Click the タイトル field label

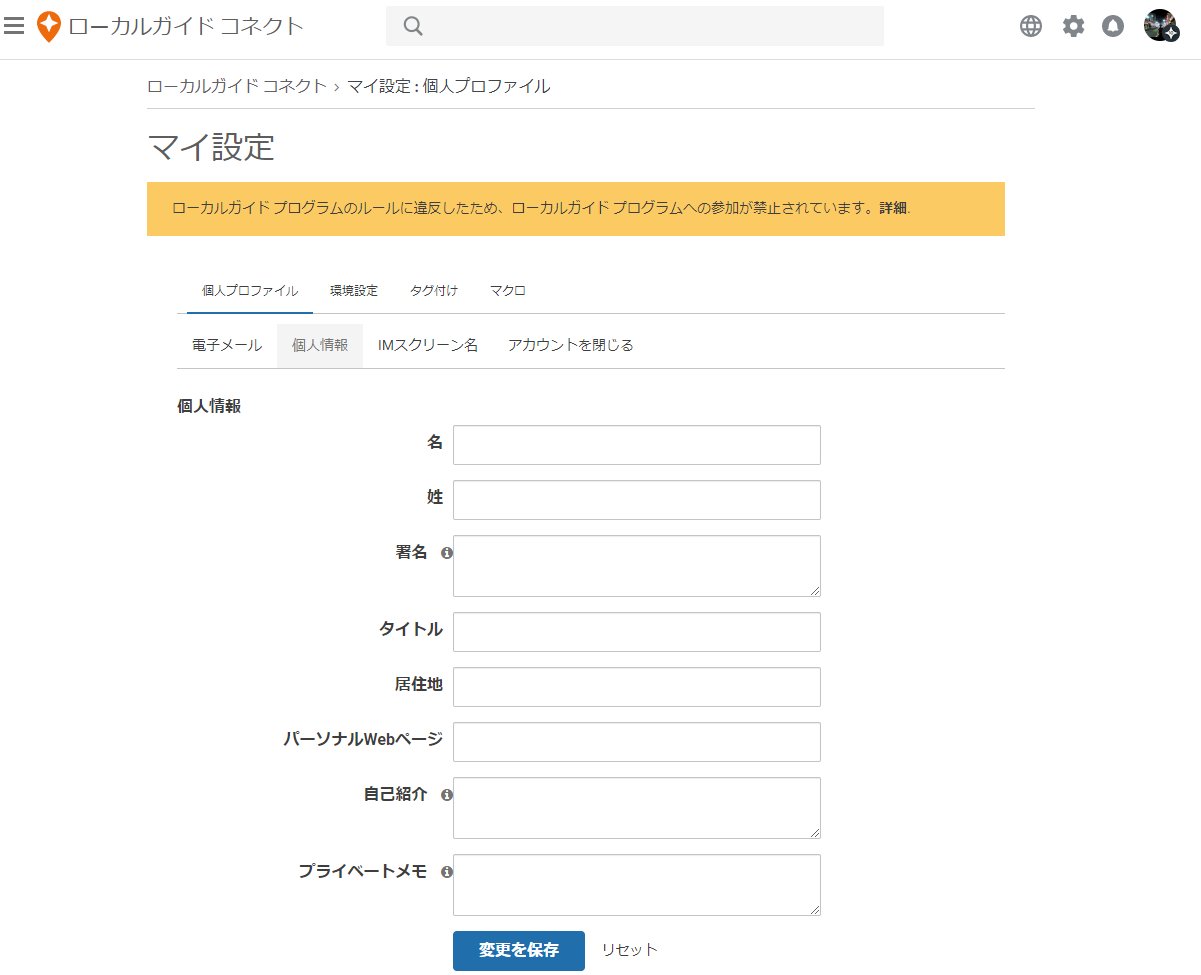[411, 629]
